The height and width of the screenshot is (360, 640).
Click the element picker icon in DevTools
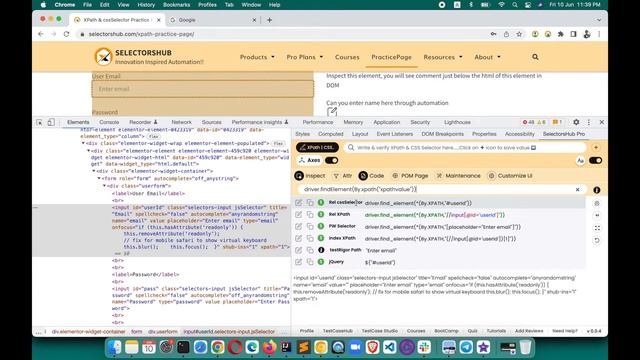pyautogui.click(x=39, y=122)
